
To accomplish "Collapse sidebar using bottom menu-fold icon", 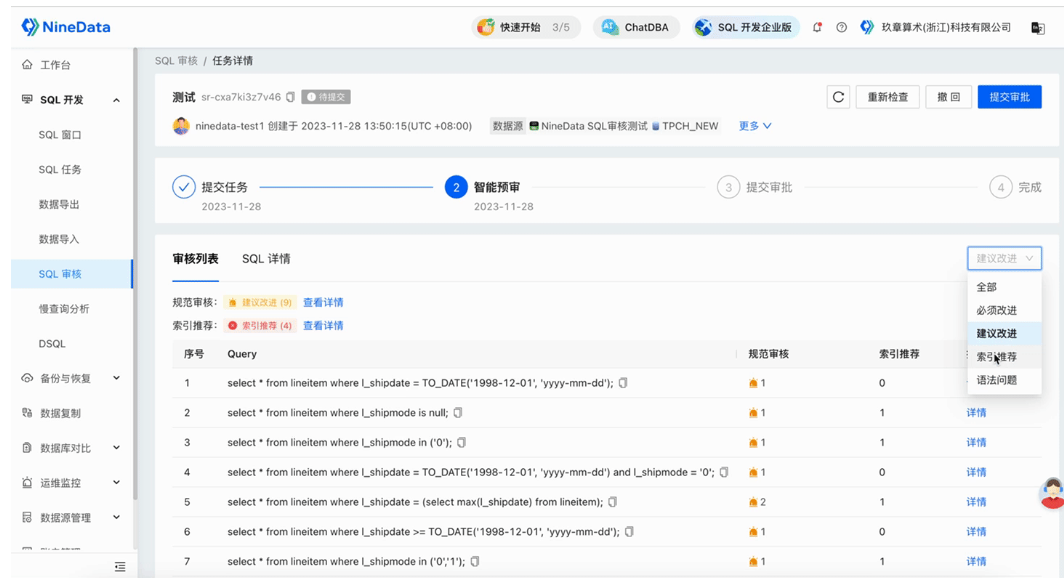I will tap(120, 566).
